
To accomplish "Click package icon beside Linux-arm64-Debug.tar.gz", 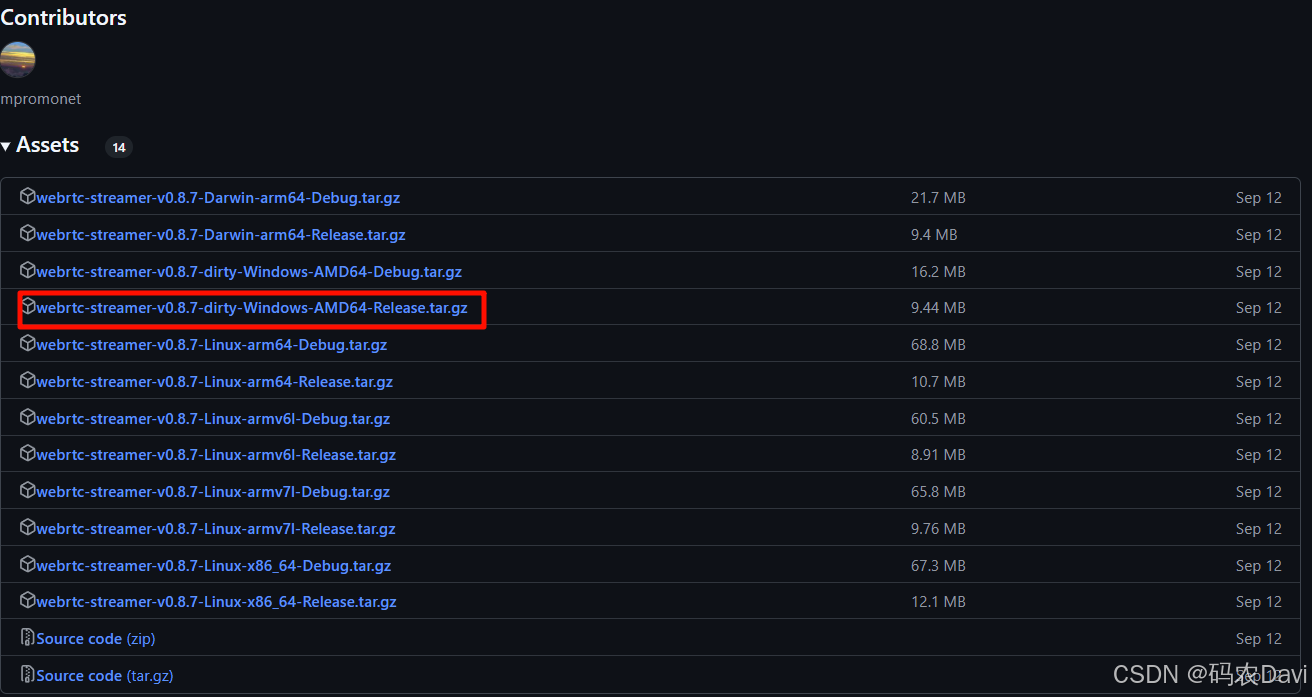I will pos(28,344).
